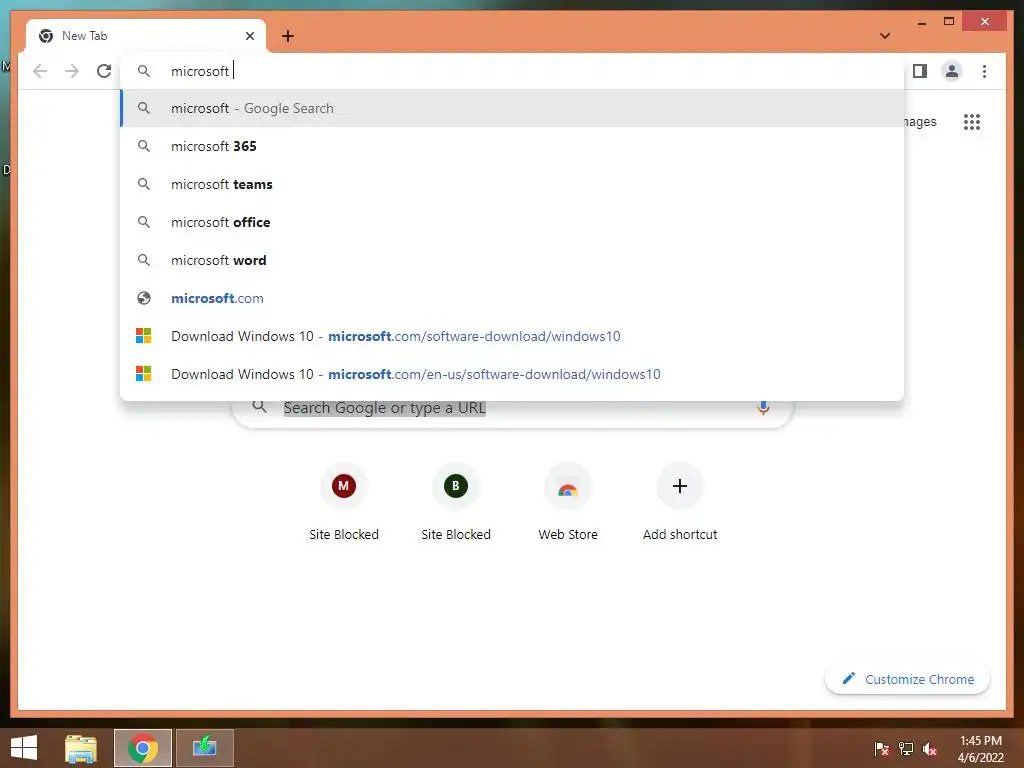Minimize the Chrome window
Screen dimensions: 1024x768
(921, 23)
